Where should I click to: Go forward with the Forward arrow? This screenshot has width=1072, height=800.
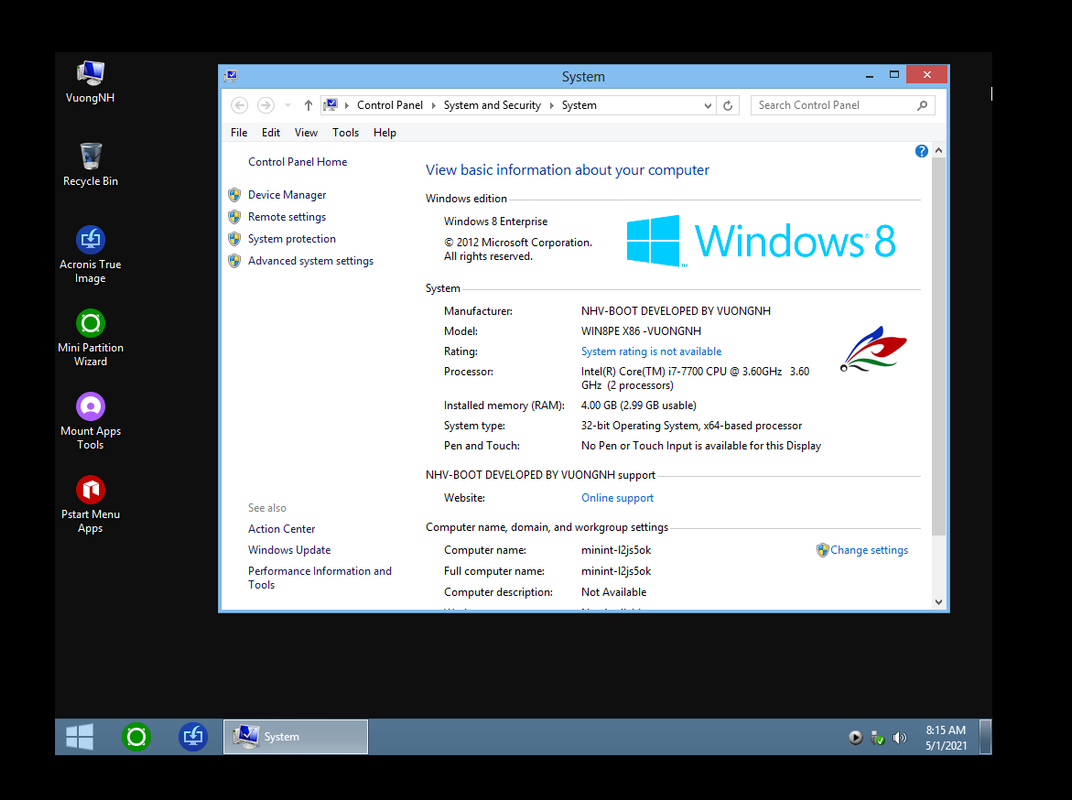click(265, 105)
